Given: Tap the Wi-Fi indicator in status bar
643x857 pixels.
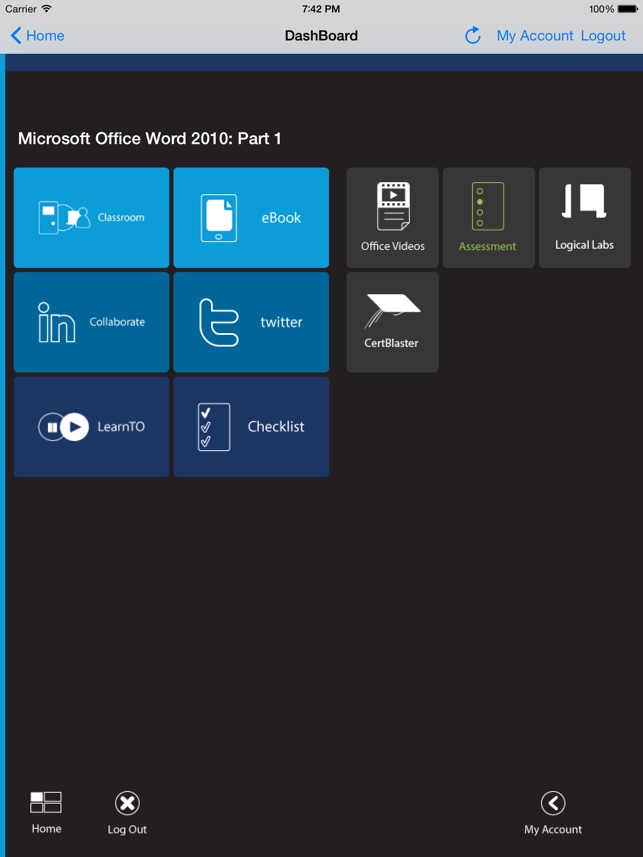Looking at the screenshot, I should coord(46,9).
